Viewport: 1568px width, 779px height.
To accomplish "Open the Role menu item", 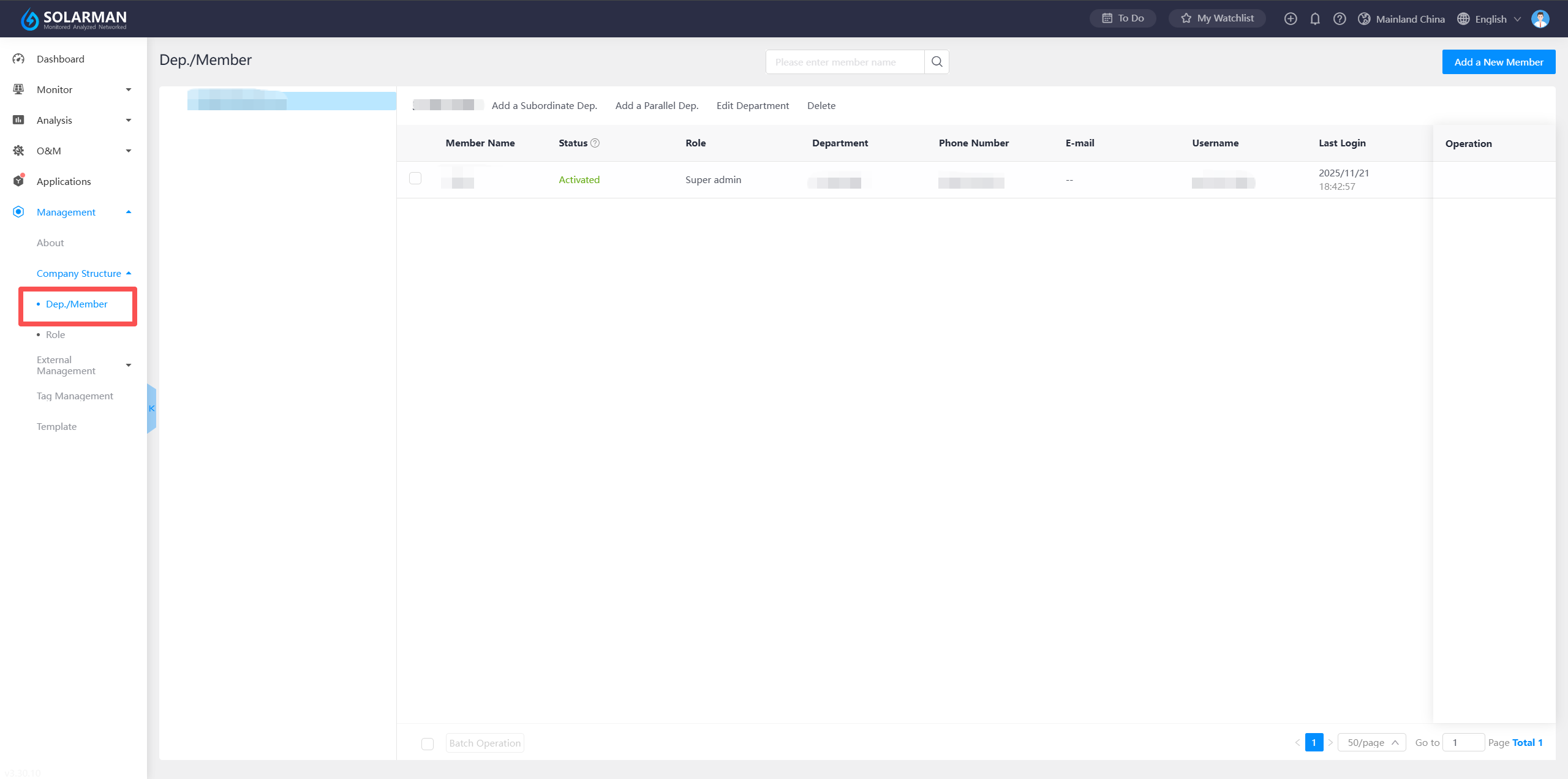I will click(x=55, y=334).
